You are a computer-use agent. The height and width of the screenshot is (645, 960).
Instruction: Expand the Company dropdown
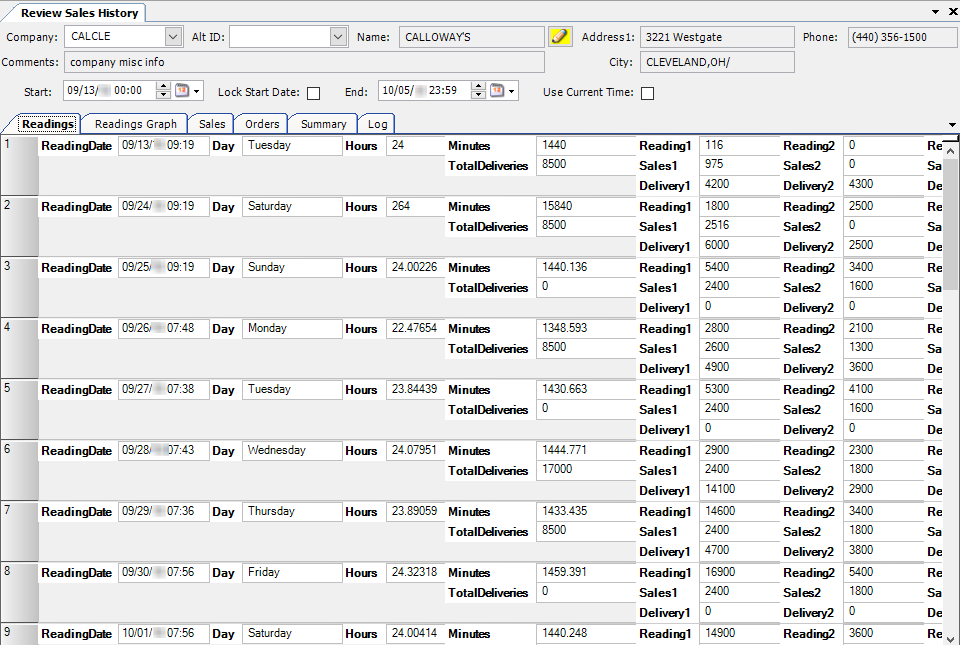coord(173,37)
